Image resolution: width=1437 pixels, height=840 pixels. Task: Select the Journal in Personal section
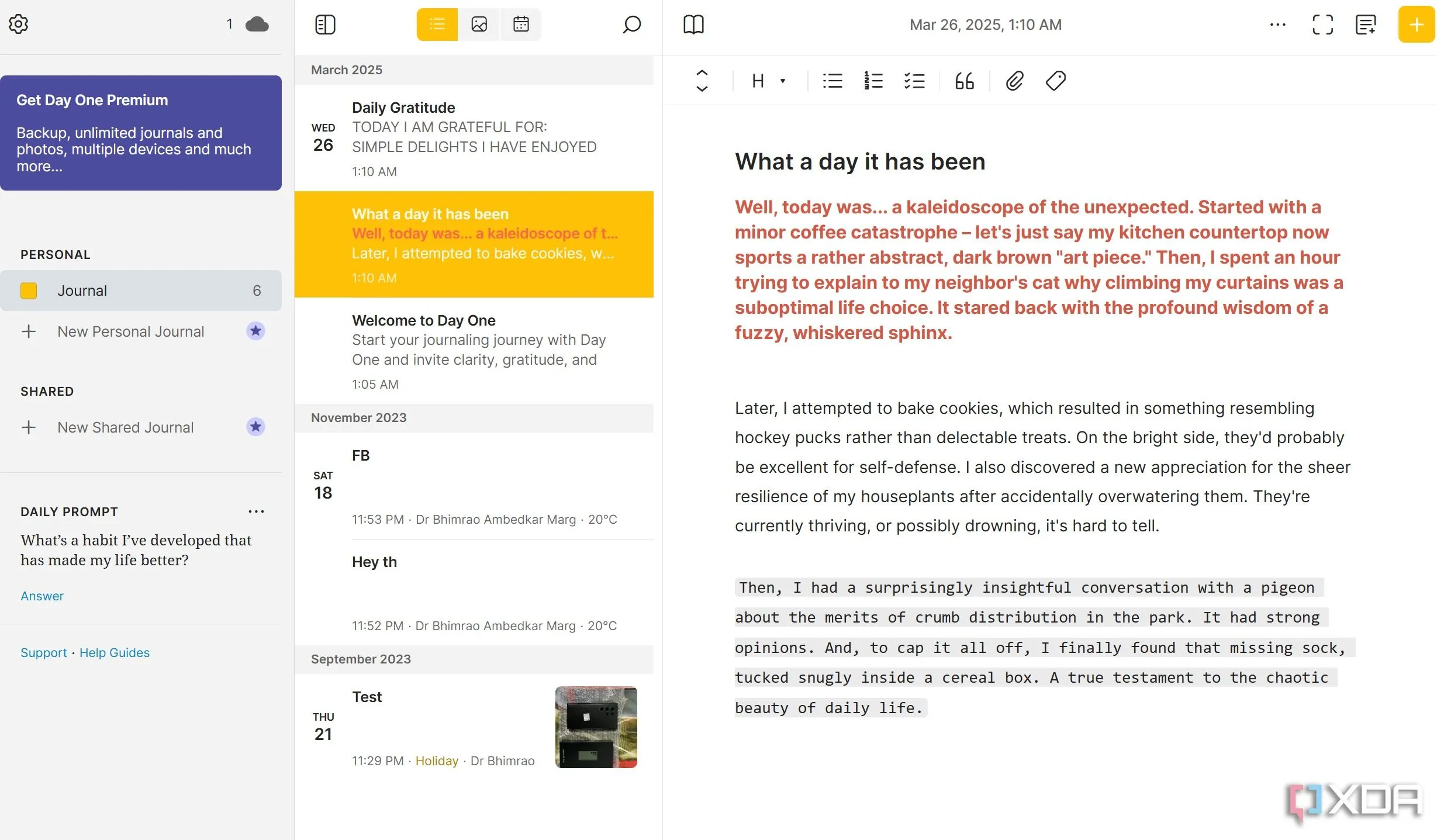point(141,291)
